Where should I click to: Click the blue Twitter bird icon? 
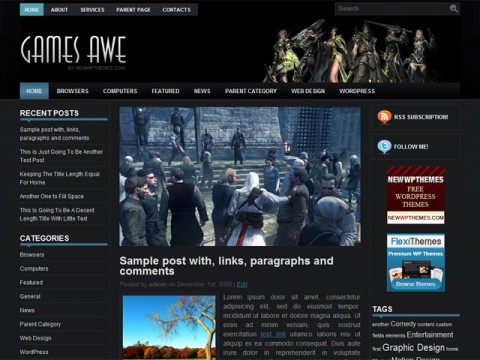pos(384,147)
